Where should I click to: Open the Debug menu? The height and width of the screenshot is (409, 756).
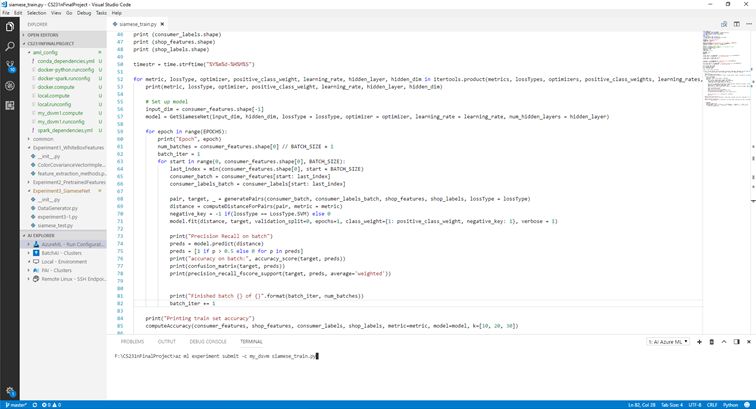84,13
